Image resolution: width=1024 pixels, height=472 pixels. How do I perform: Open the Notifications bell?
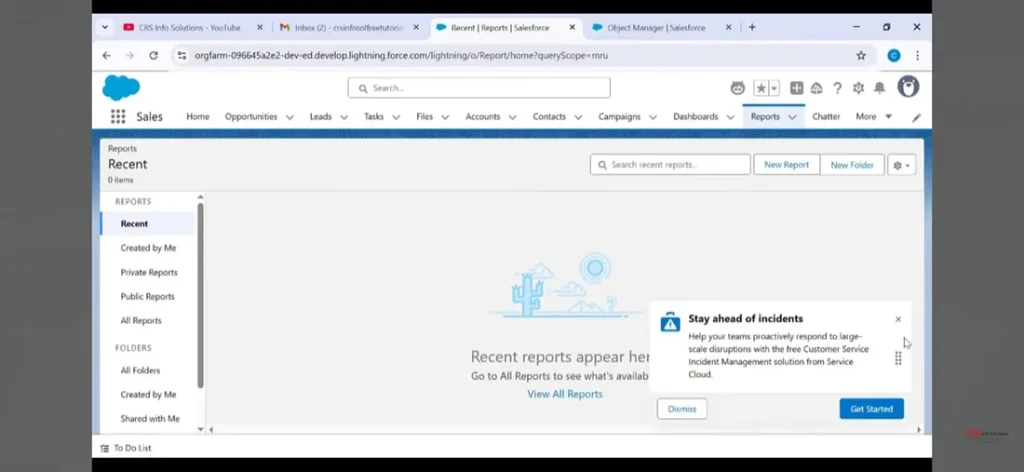(x=879, y=88)
